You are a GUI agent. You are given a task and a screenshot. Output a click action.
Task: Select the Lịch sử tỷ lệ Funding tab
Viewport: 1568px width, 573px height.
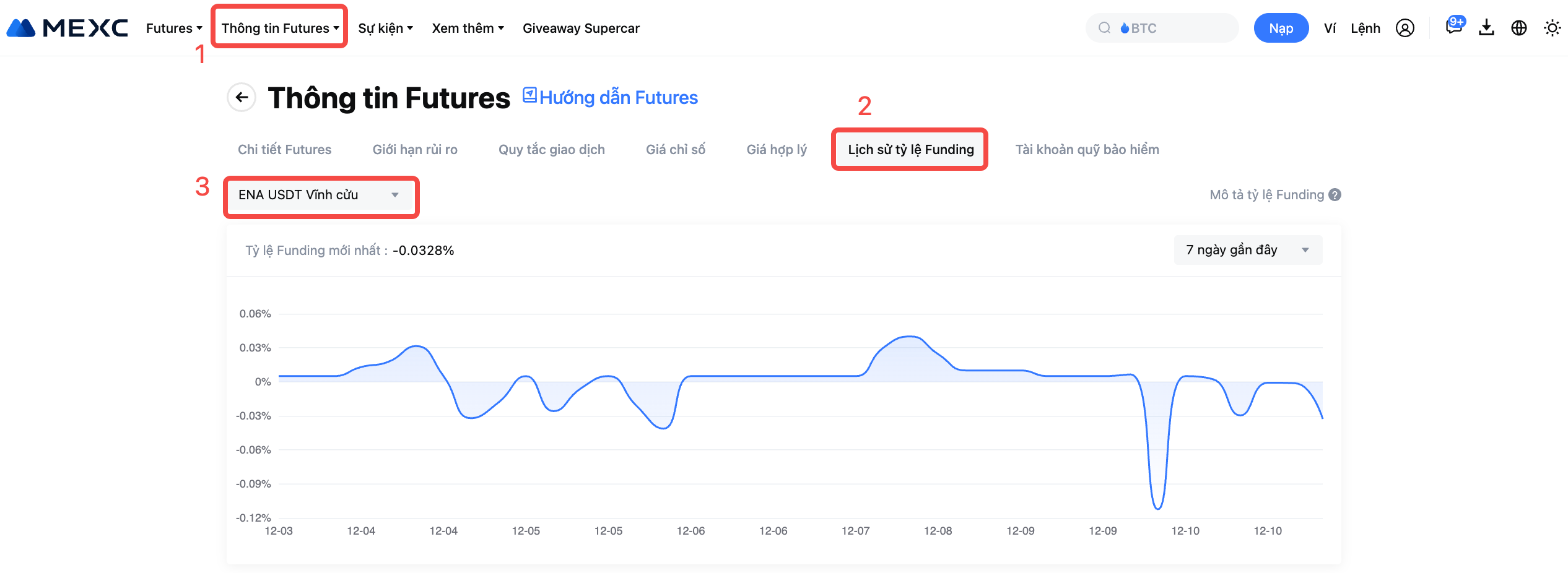point(910,149)
